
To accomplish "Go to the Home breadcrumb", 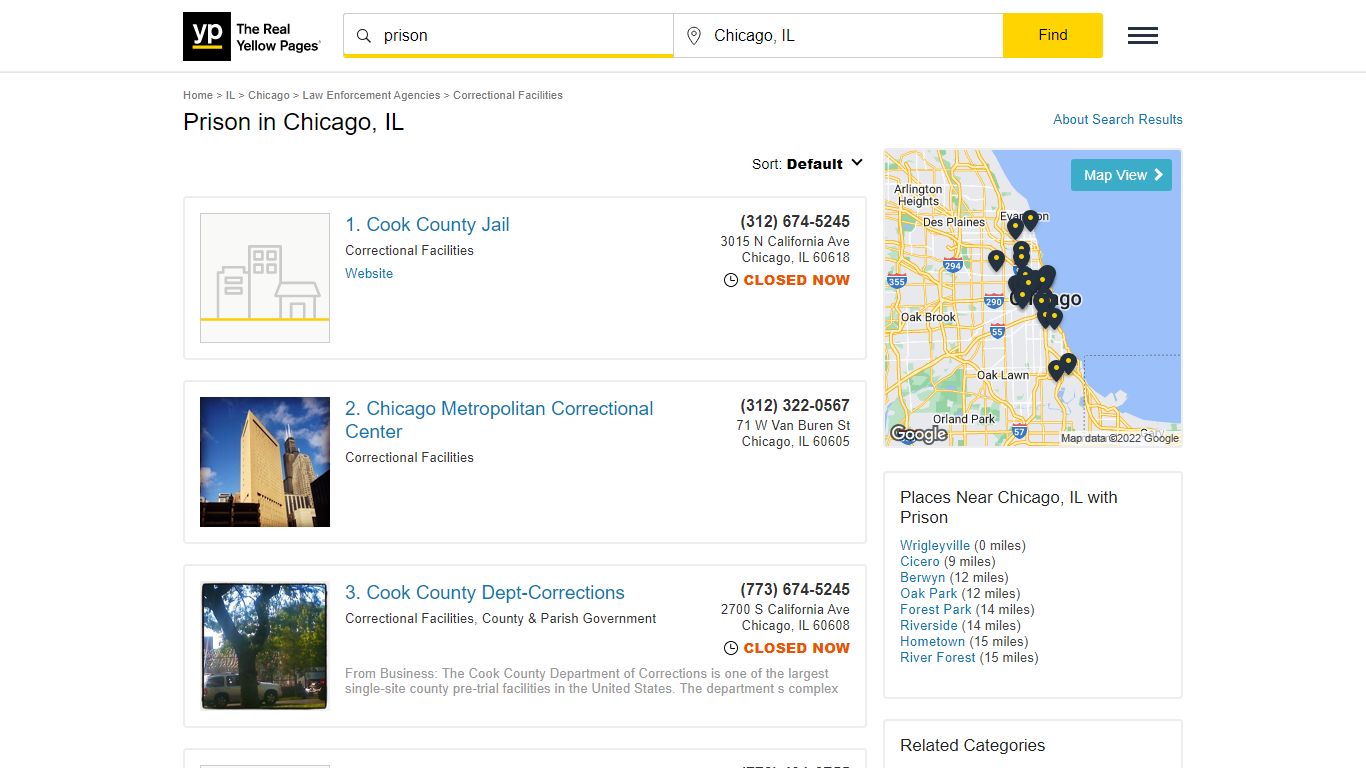I will [198, 95].
